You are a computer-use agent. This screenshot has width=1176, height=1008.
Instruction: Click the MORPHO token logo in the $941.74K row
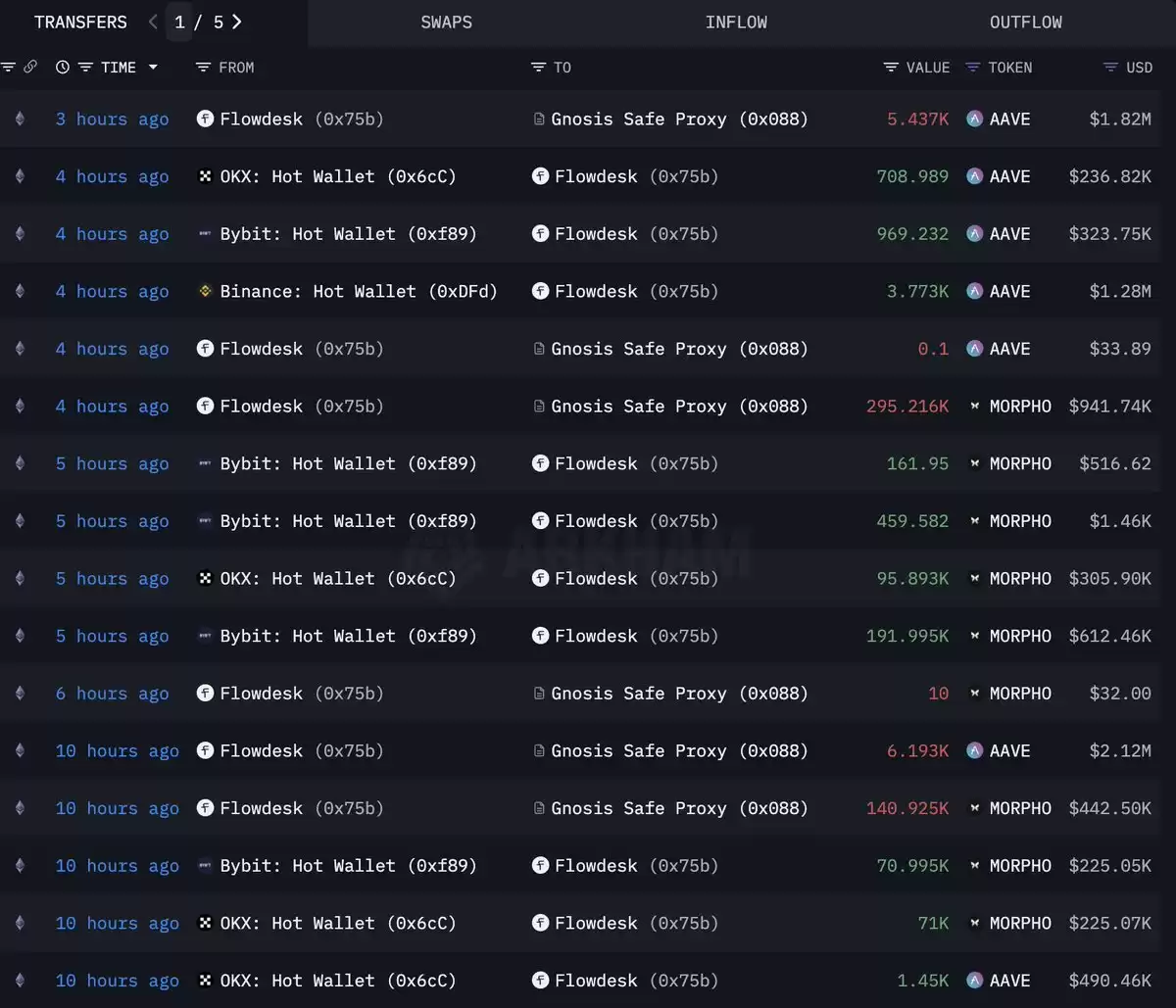[x=974, y=406]
